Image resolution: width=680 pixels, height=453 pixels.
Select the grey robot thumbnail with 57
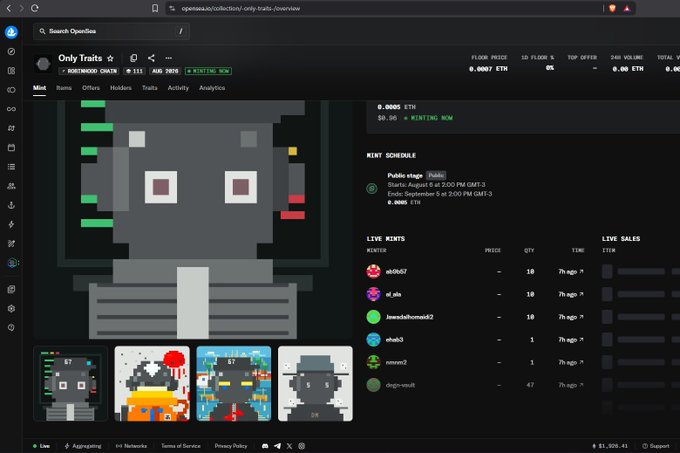[70, 383]
